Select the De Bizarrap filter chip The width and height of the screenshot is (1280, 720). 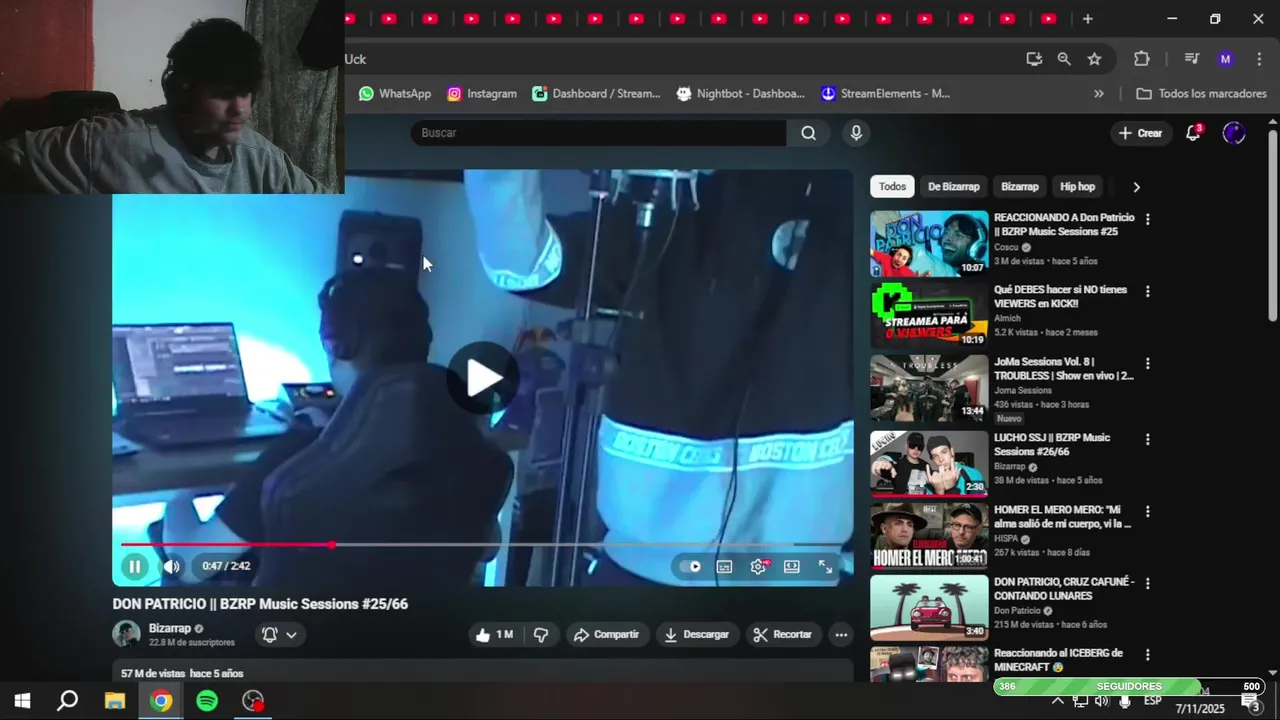coord(953,186)
